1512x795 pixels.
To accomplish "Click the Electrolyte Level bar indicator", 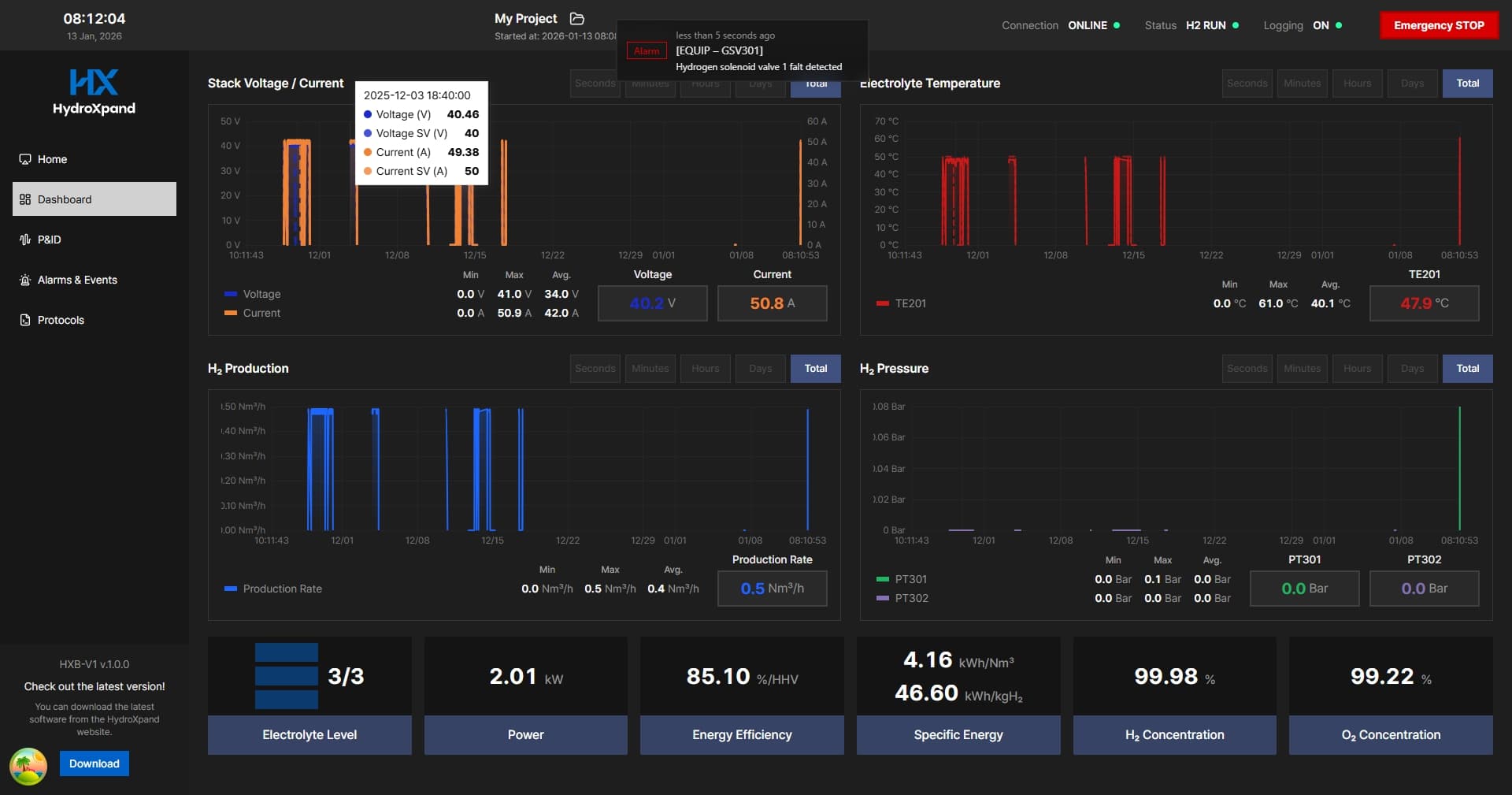I will (287, 676).
